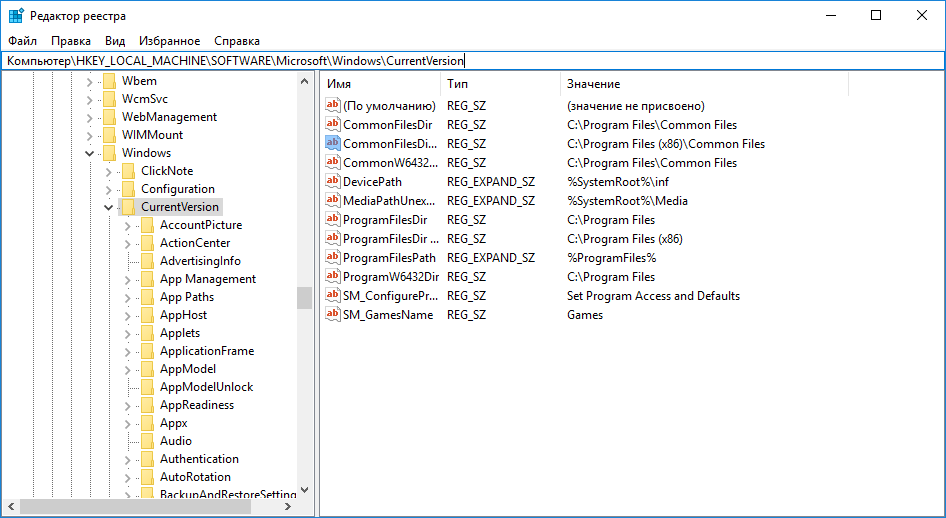Collapse the CurrentVersion key

pos(109,207)
